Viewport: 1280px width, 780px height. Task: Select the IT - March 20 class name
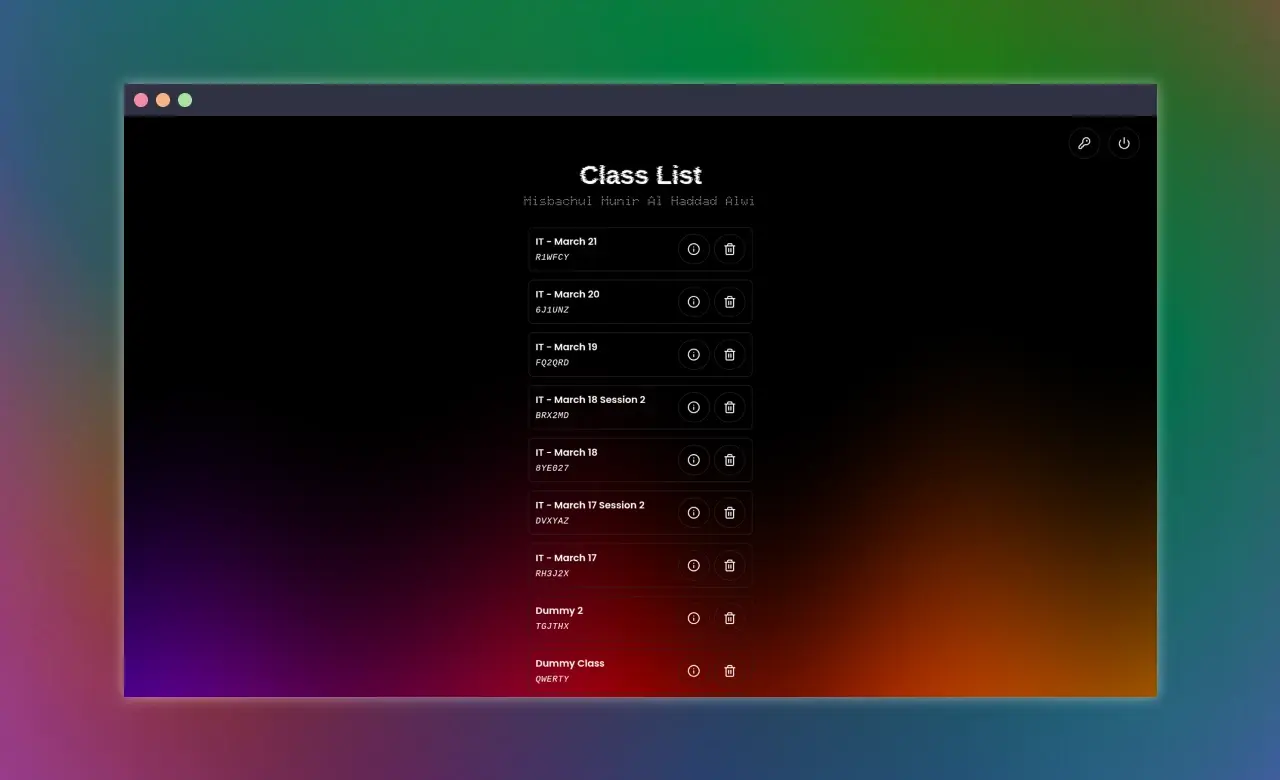coord(567,294)
